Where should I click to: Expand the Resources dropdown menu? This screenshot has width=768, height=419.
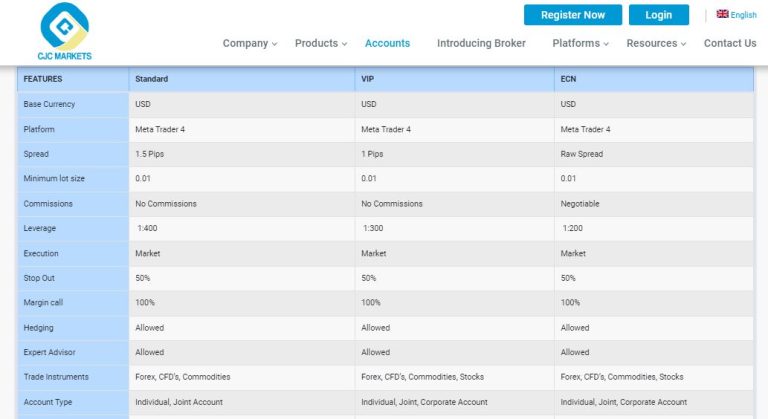[x=656, y=43]
